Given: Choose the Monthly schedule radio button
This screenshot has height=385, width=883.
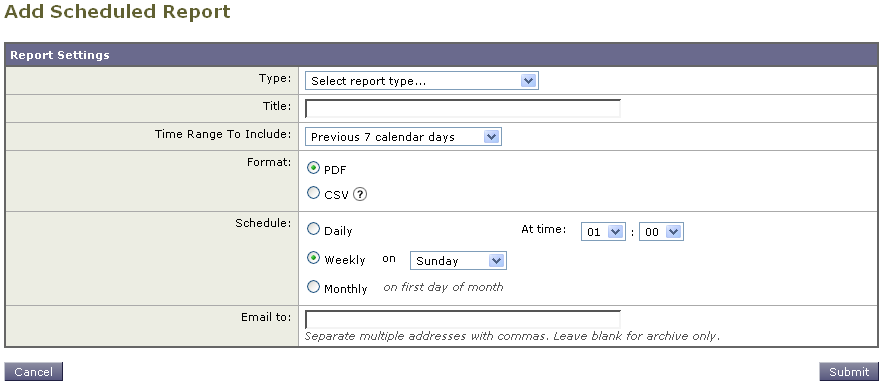Looking at the screenshot, I should pyautogui.click(x=313, y=287).
